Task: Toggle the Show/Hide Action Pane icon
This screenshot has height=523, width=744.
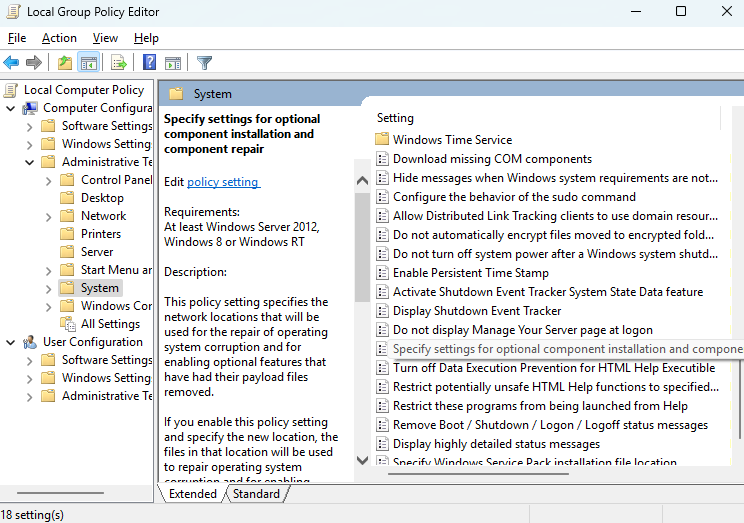Action: pyautogui.click(x=172, y=62)
